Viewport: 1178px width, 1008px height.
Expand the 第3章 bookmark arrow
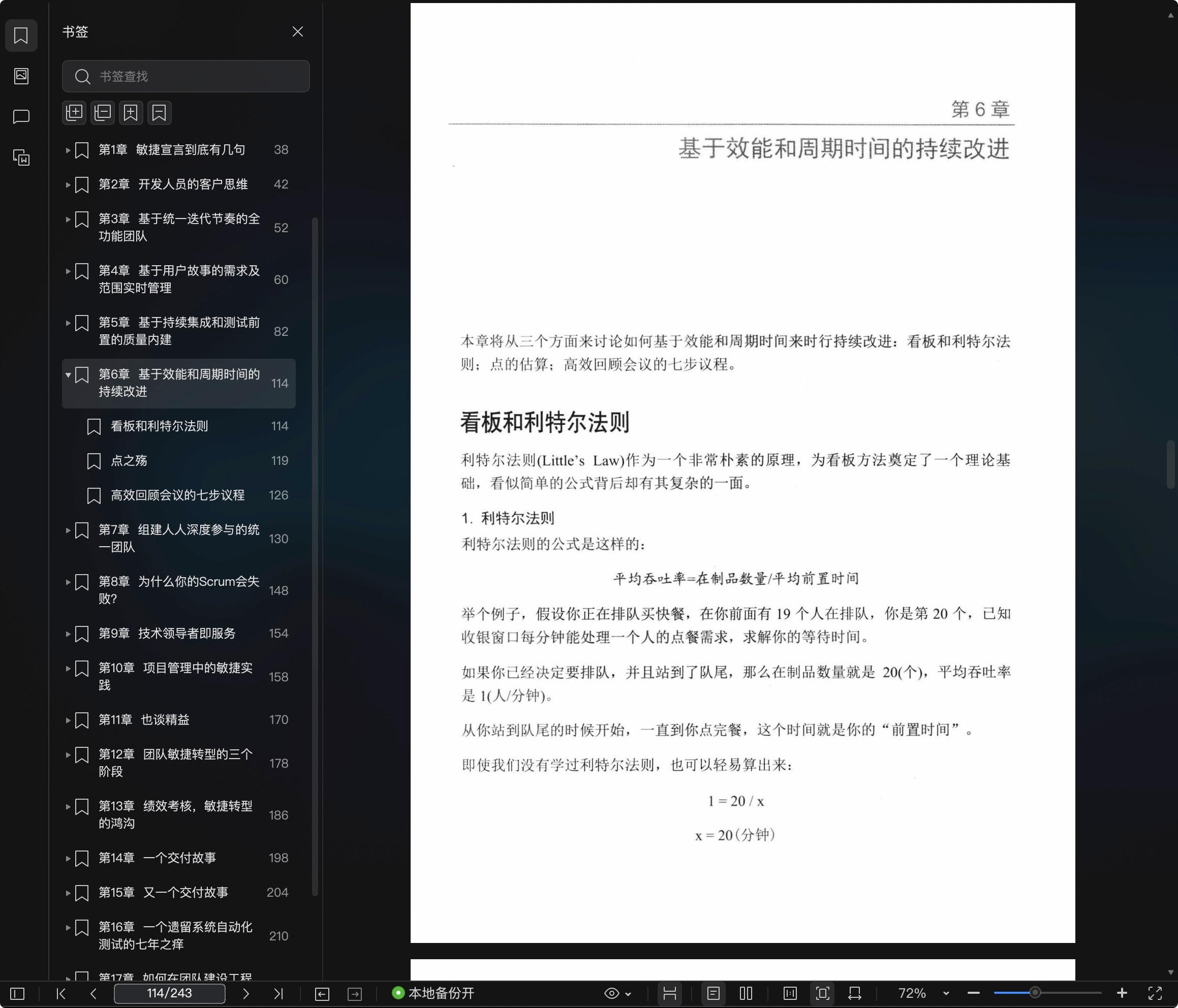coord(68,219)
